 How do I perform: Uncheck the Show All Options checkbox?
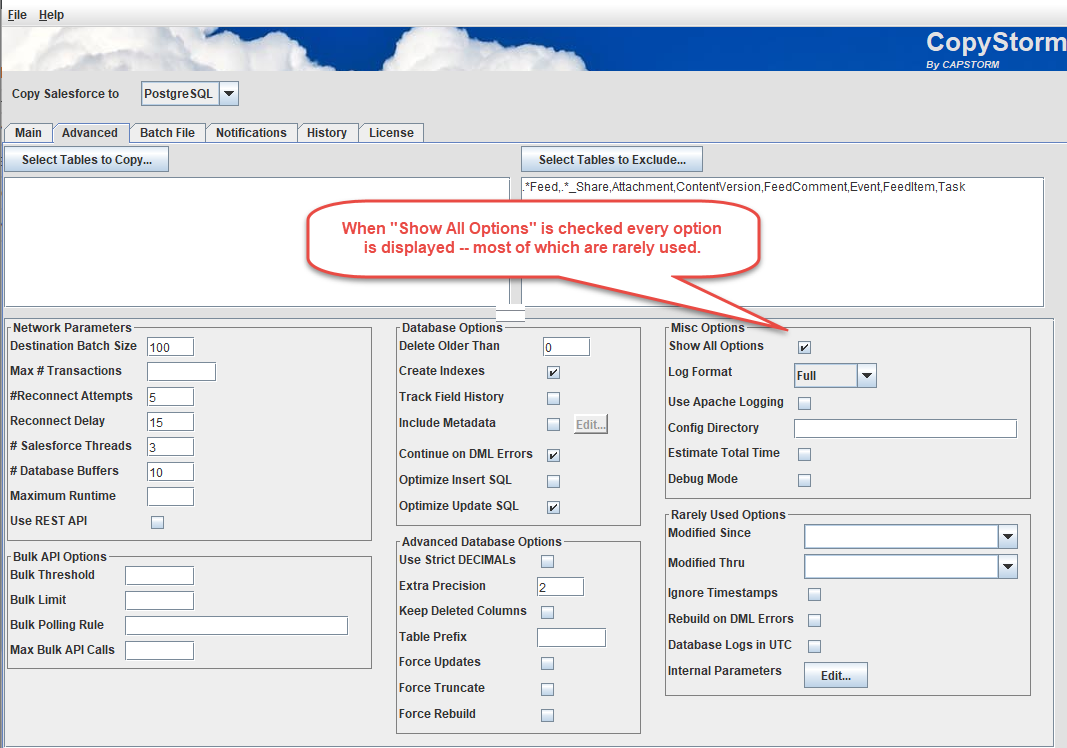pyautogui.click(x=804, y=347)
